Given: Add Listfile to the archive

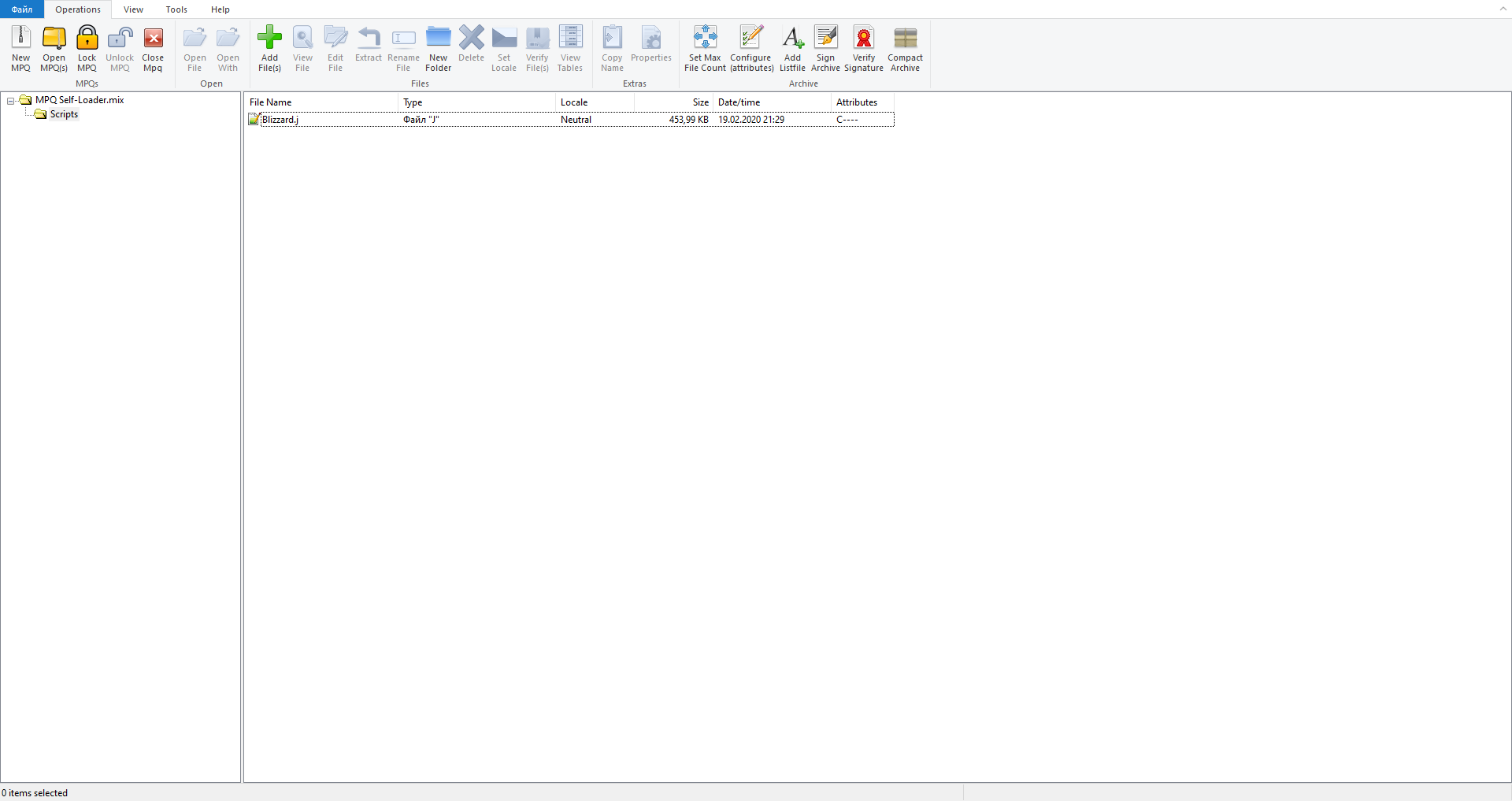Looking at the screenshot, I should [x=792, y=49].
